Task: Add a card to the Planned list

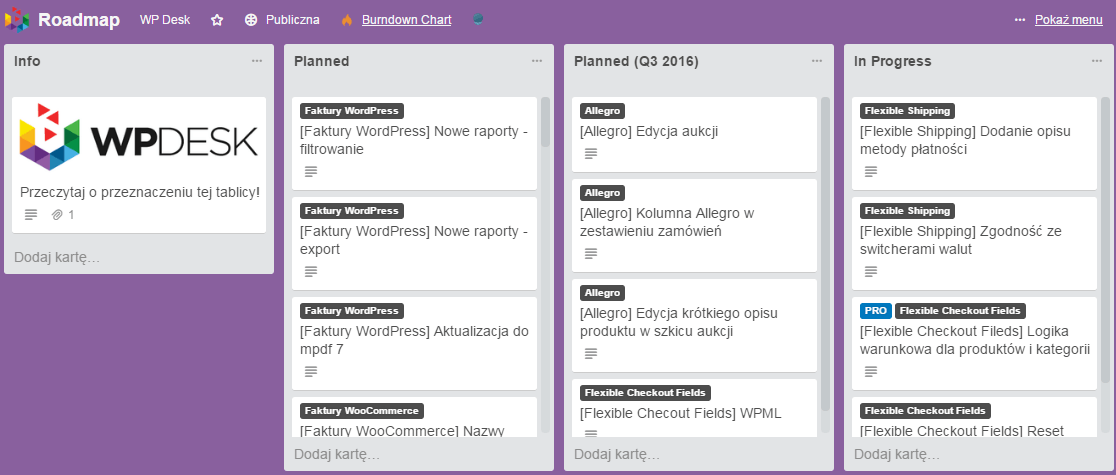Action: [x=337, y=454]
